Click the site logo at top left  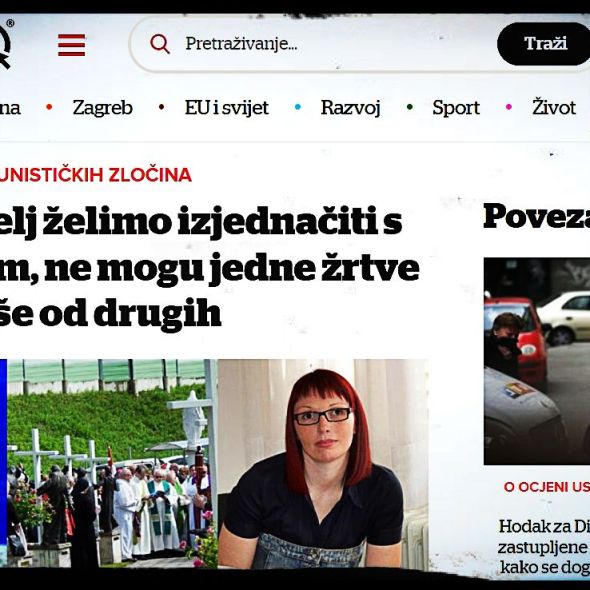6,44
